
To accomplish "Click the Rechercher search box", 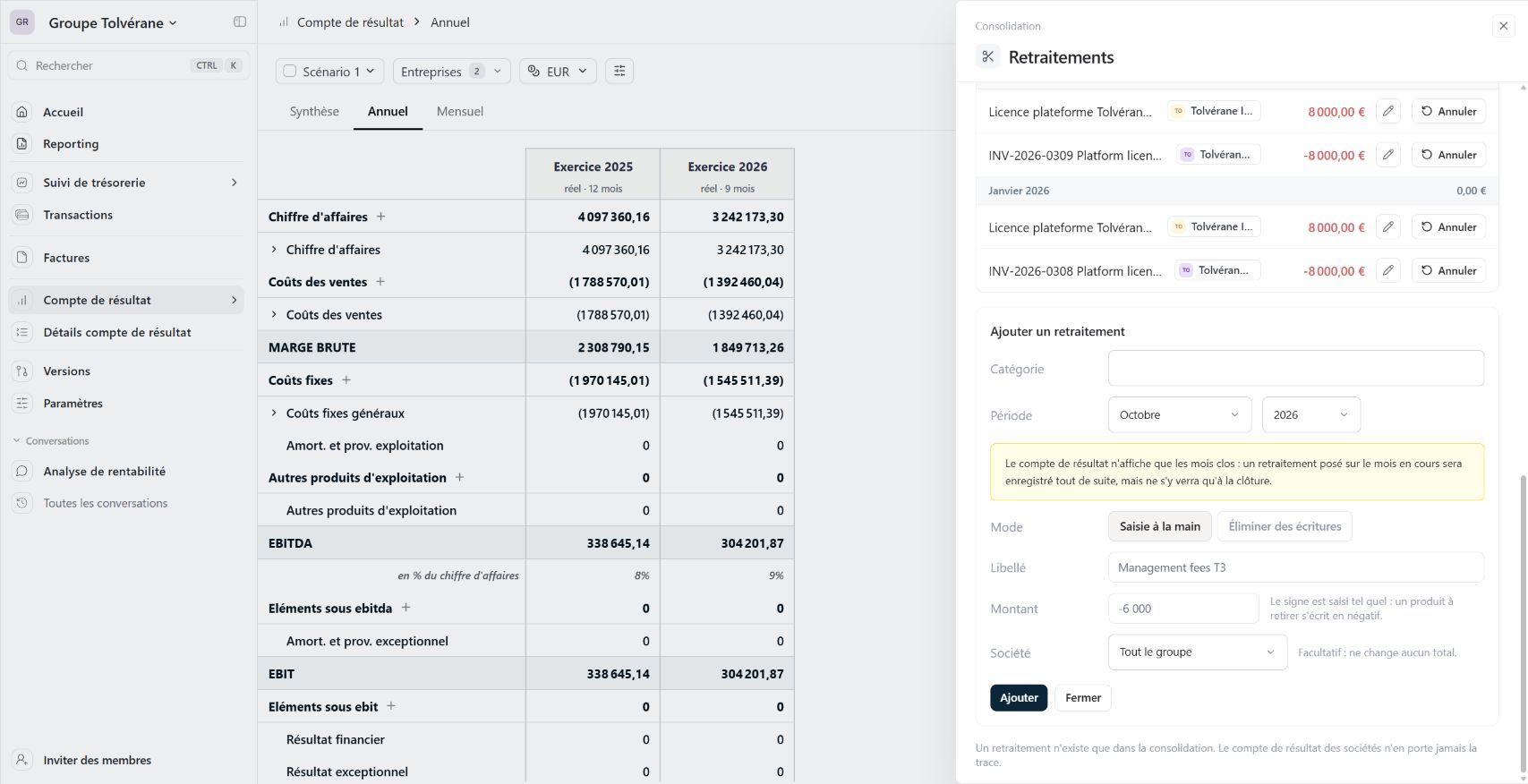I will [129, 65].
